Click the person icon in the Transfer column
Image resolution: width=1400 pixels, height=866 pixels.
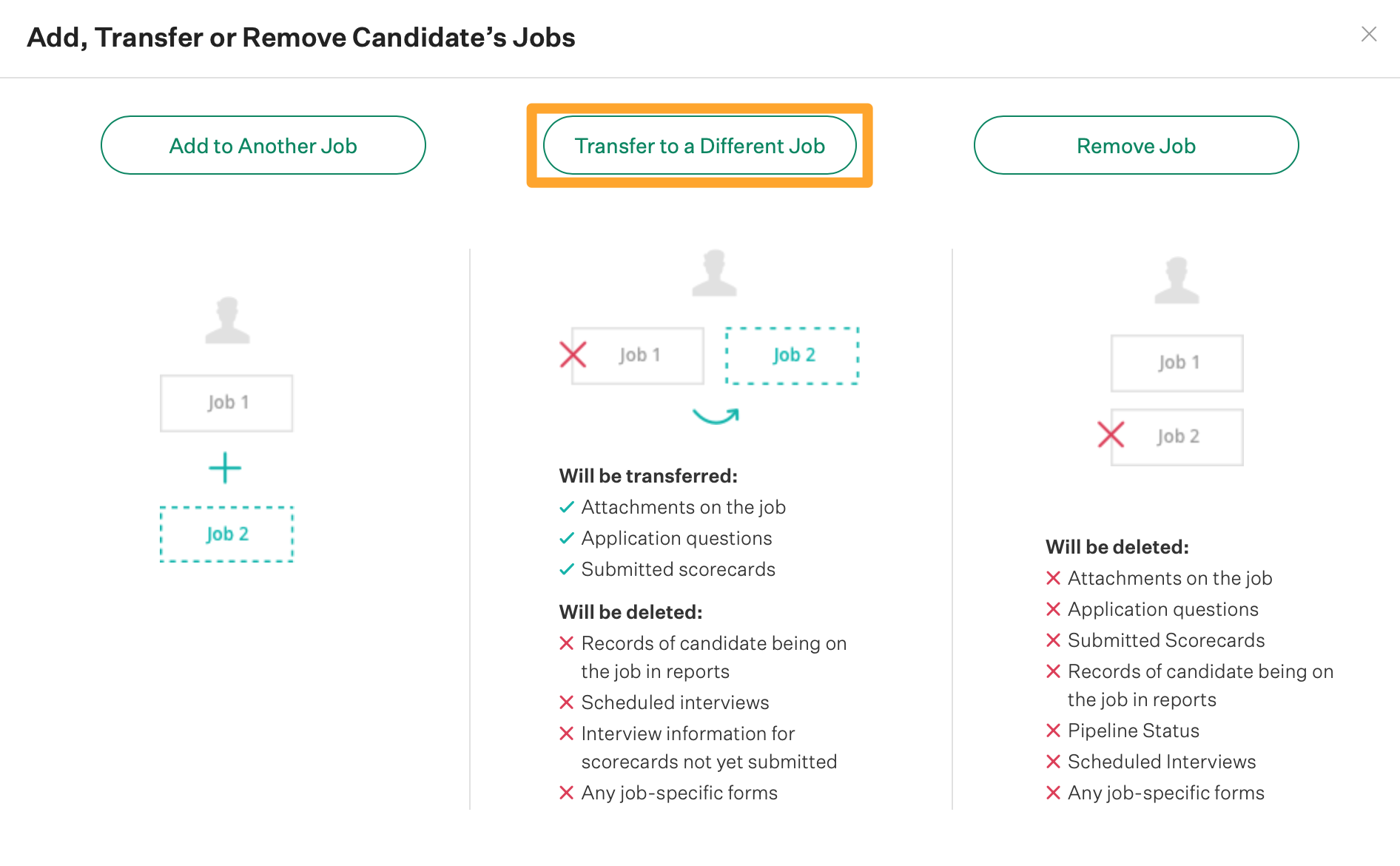(714, 273)
